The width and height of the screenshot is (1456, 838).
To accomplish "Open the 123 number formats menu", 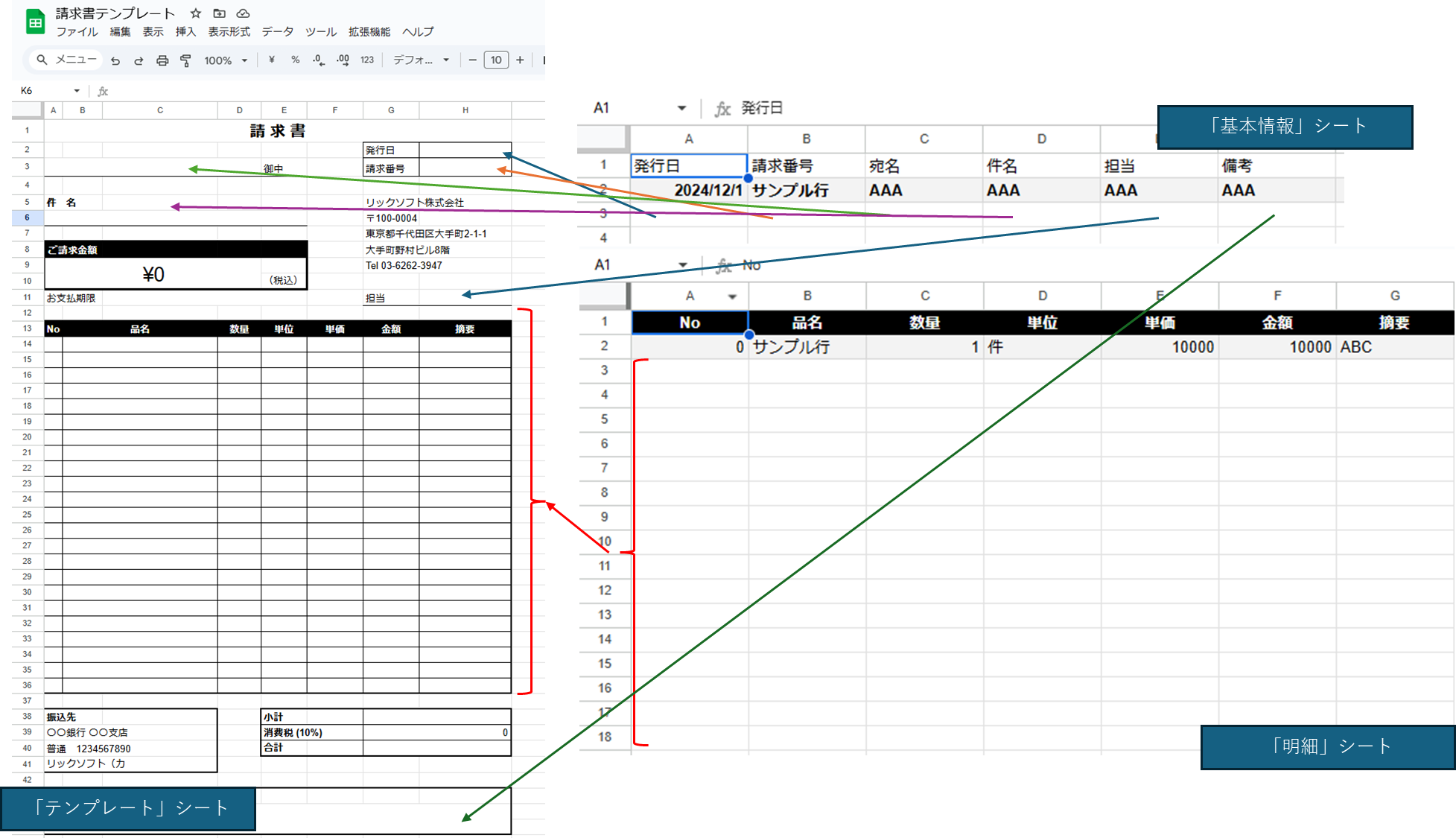I will [367, 60].
